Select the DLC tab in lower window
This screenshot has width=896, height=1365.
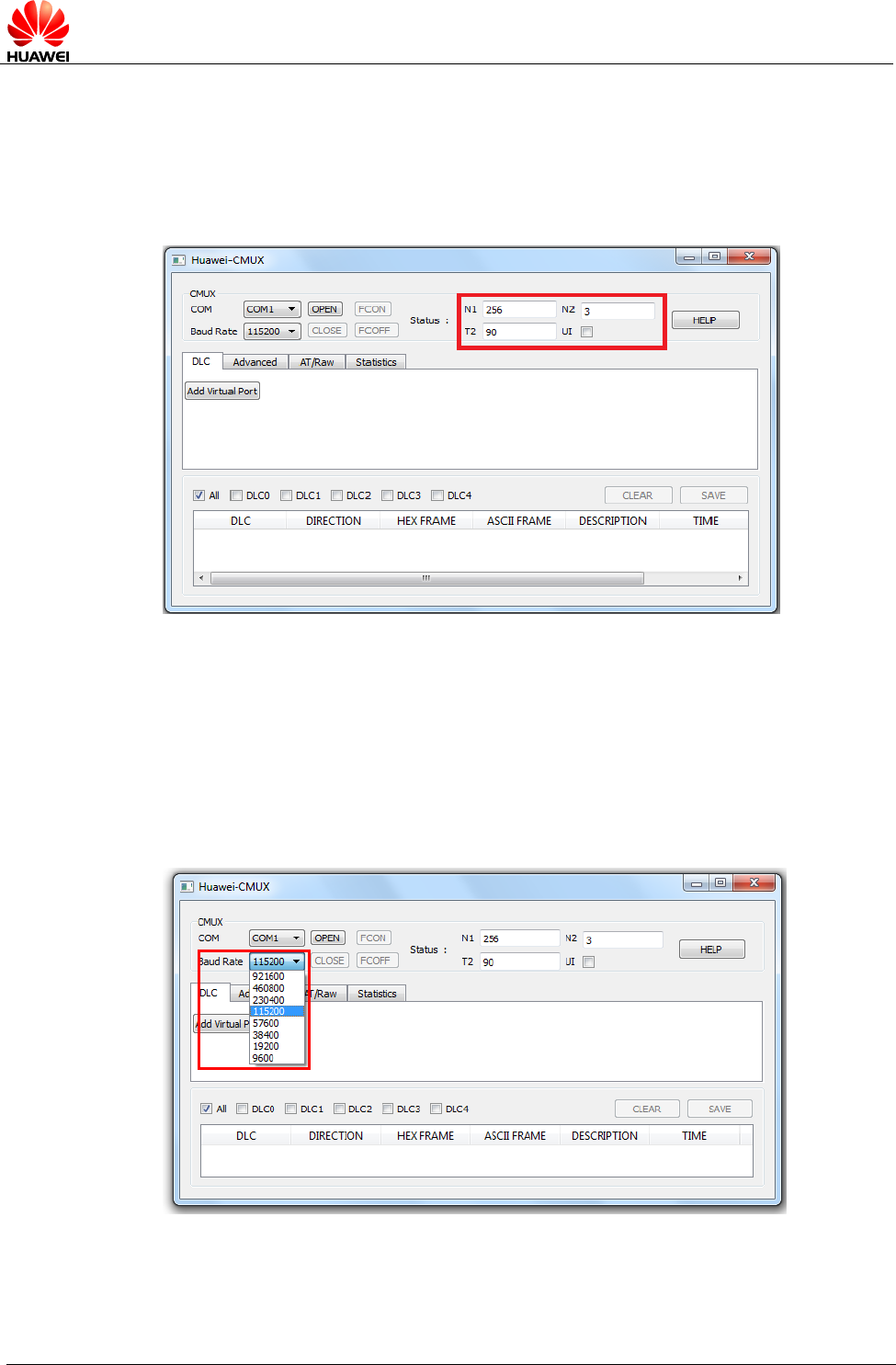(210, 993)
